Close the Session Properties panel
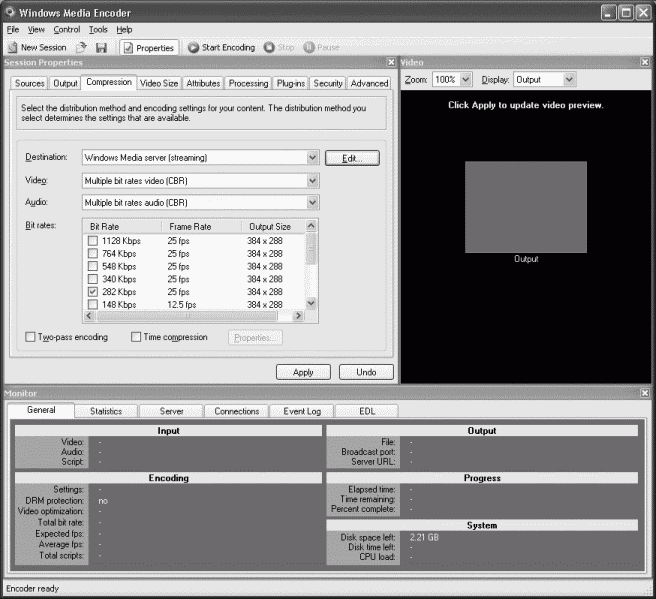 391,62
